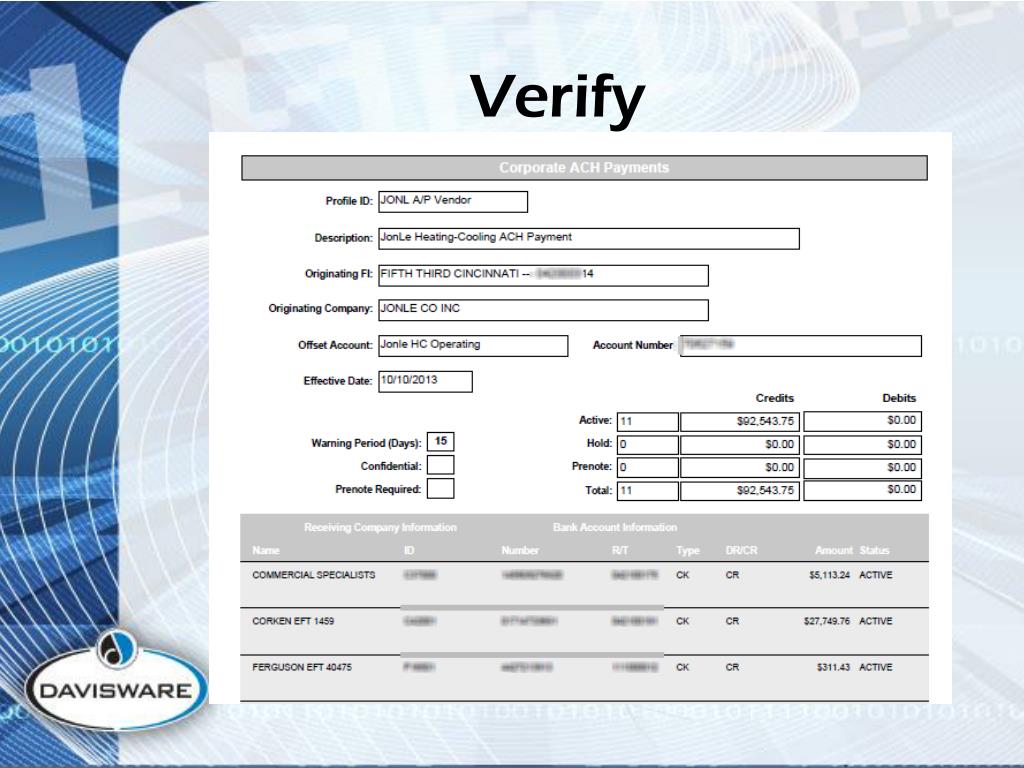Click the Account Number field
Image resolution: width=1024 pixels, height=768 pixels.
pos(801,345)
